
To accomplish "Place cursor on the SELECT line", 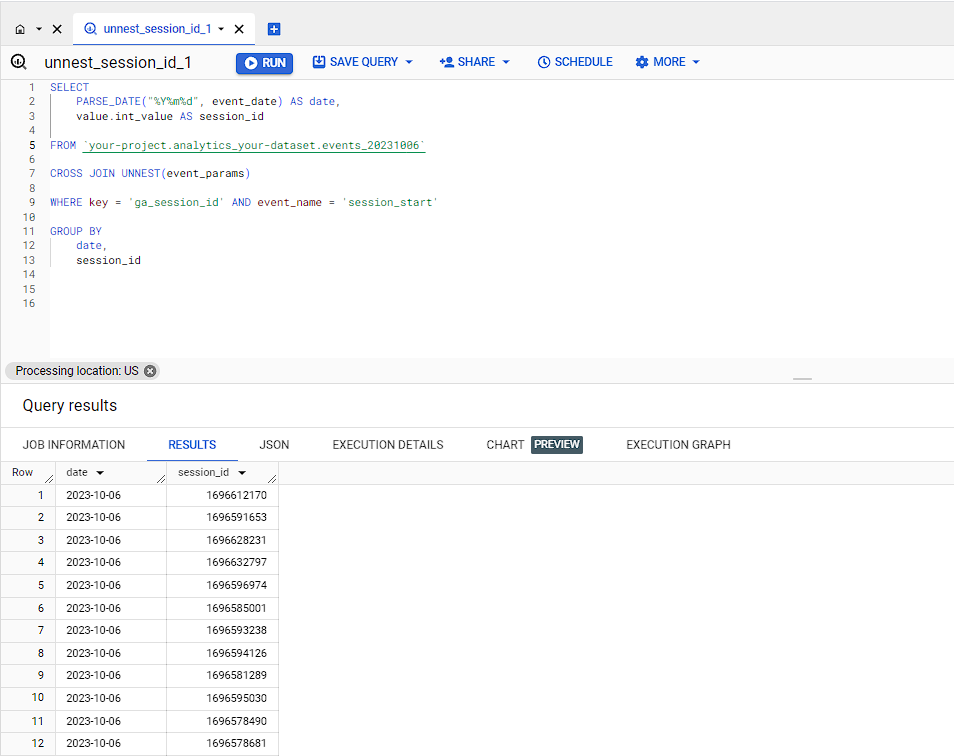I will click(x=69, y=87).
